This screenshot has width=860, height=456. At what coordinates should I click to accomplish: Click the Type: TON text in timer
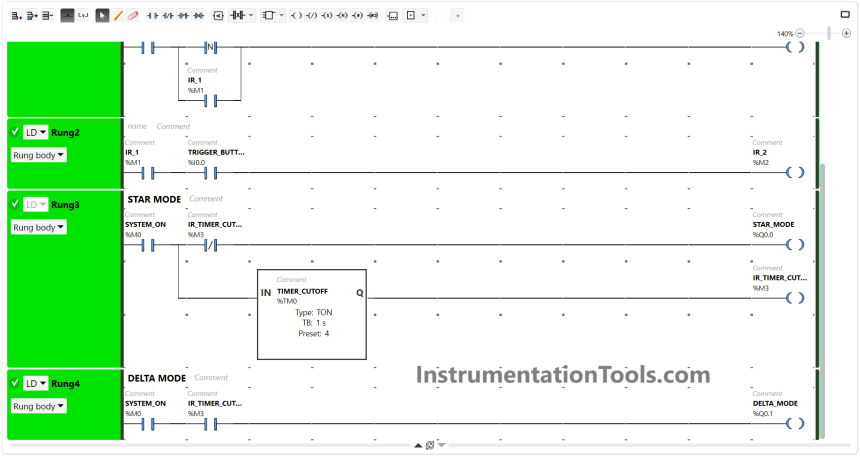[314, 312]
